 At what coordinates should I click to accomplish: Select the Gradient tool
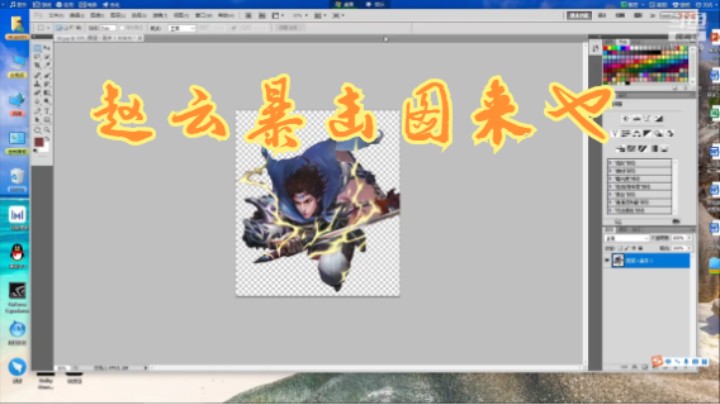[47, 92]
